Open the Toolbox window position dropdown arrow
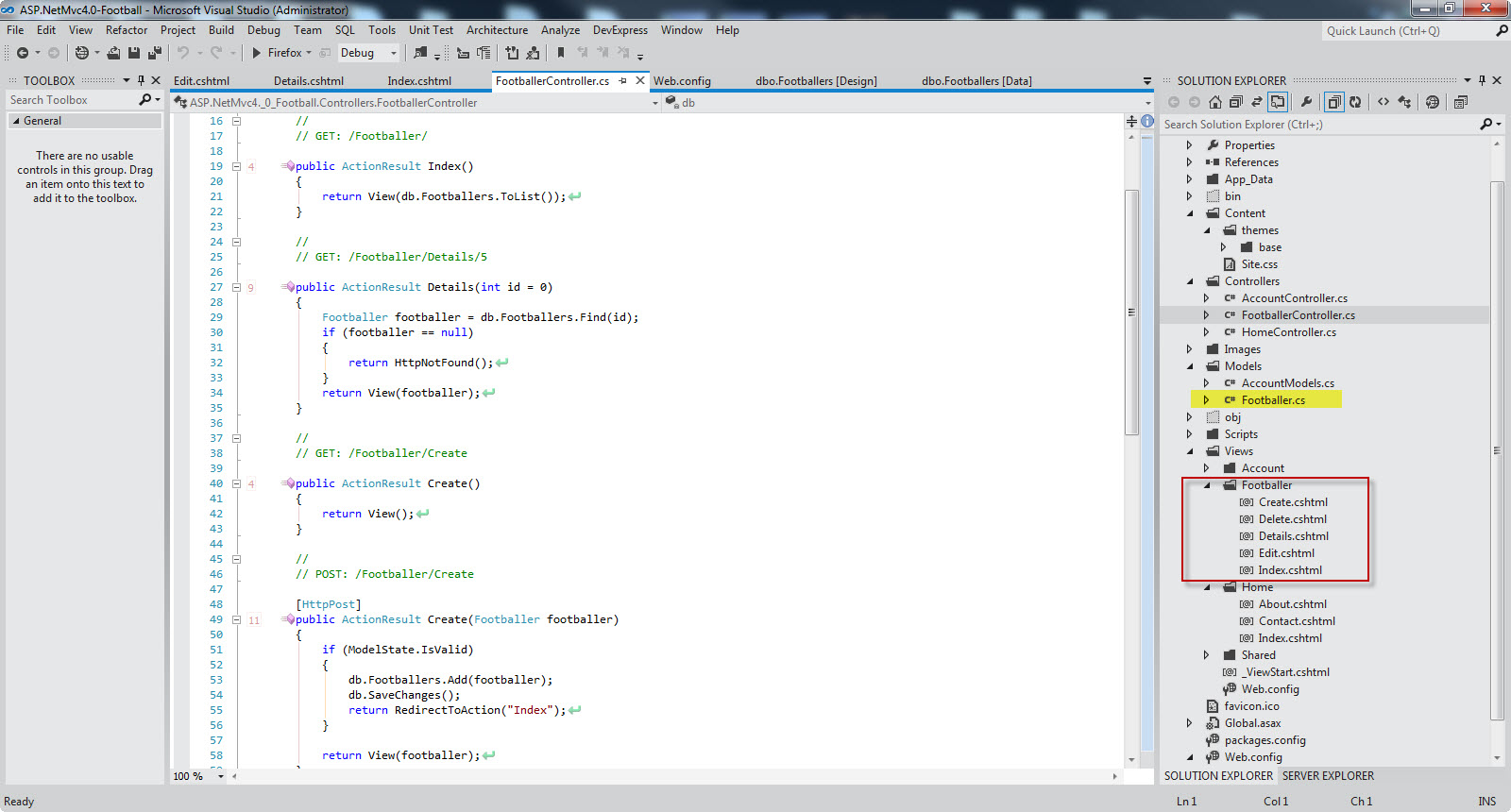 tap(127, 80)
